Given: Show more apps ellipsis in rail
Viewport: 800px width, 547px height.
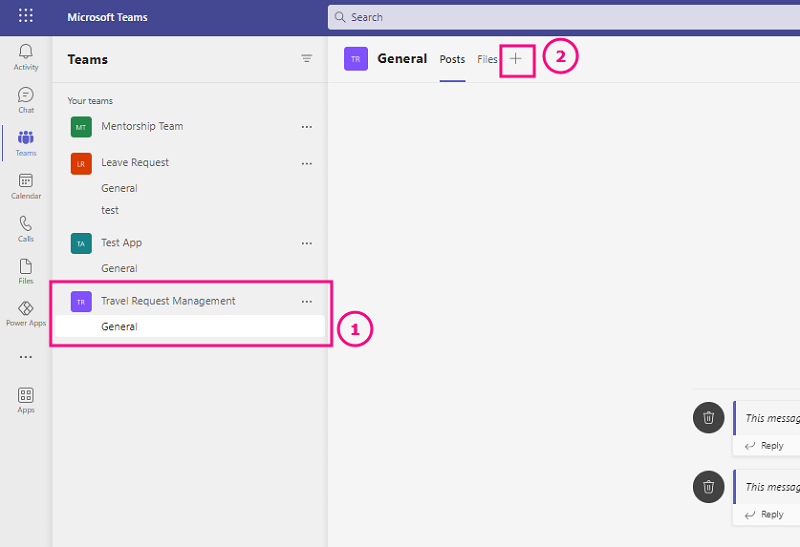Looking at the screenshot, I should coord(26,357).
